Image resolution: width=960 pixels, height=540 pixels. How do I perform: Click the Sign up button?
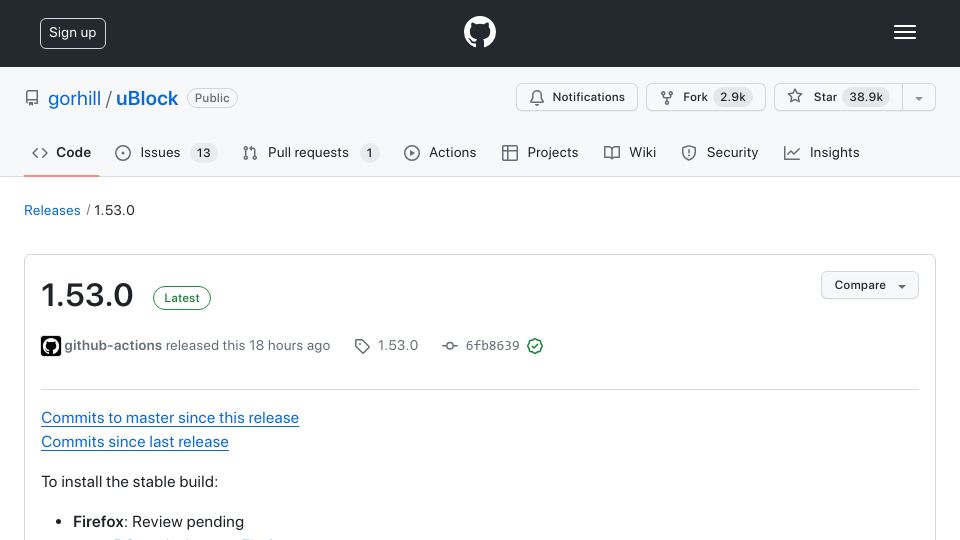(x=73, y=33)
